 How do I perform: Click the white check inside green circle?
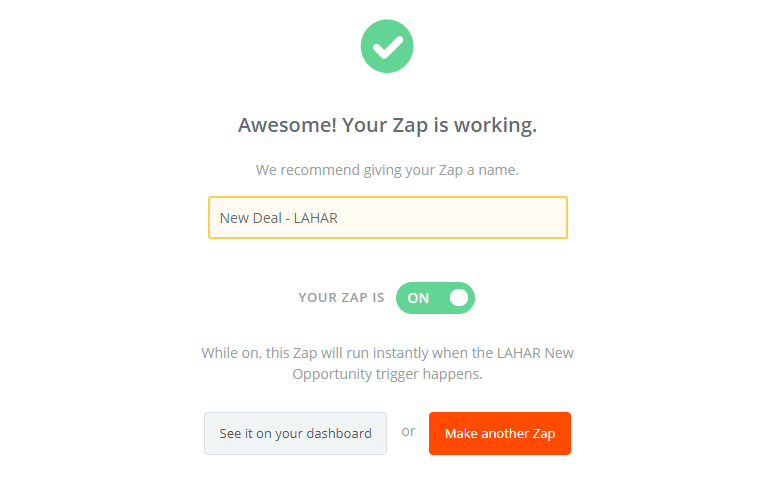point(388,47)
